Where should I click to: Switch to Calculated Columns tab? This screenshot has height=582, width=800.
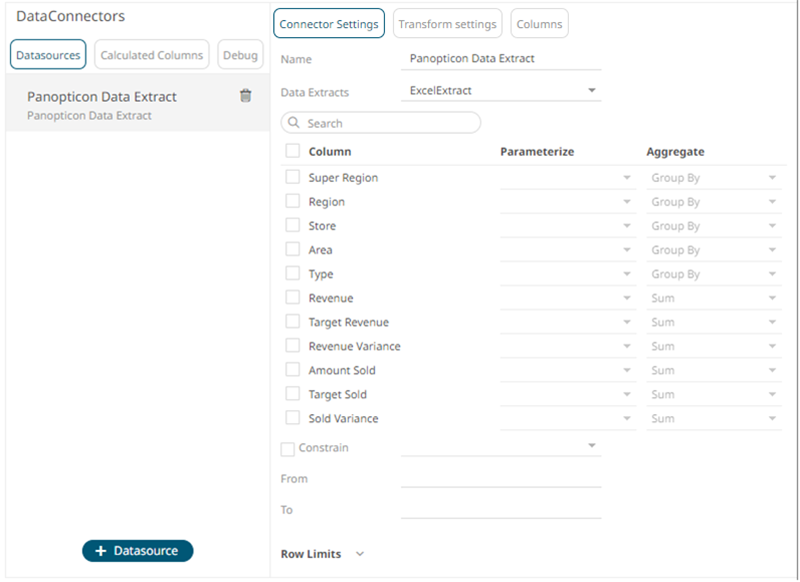152,55
